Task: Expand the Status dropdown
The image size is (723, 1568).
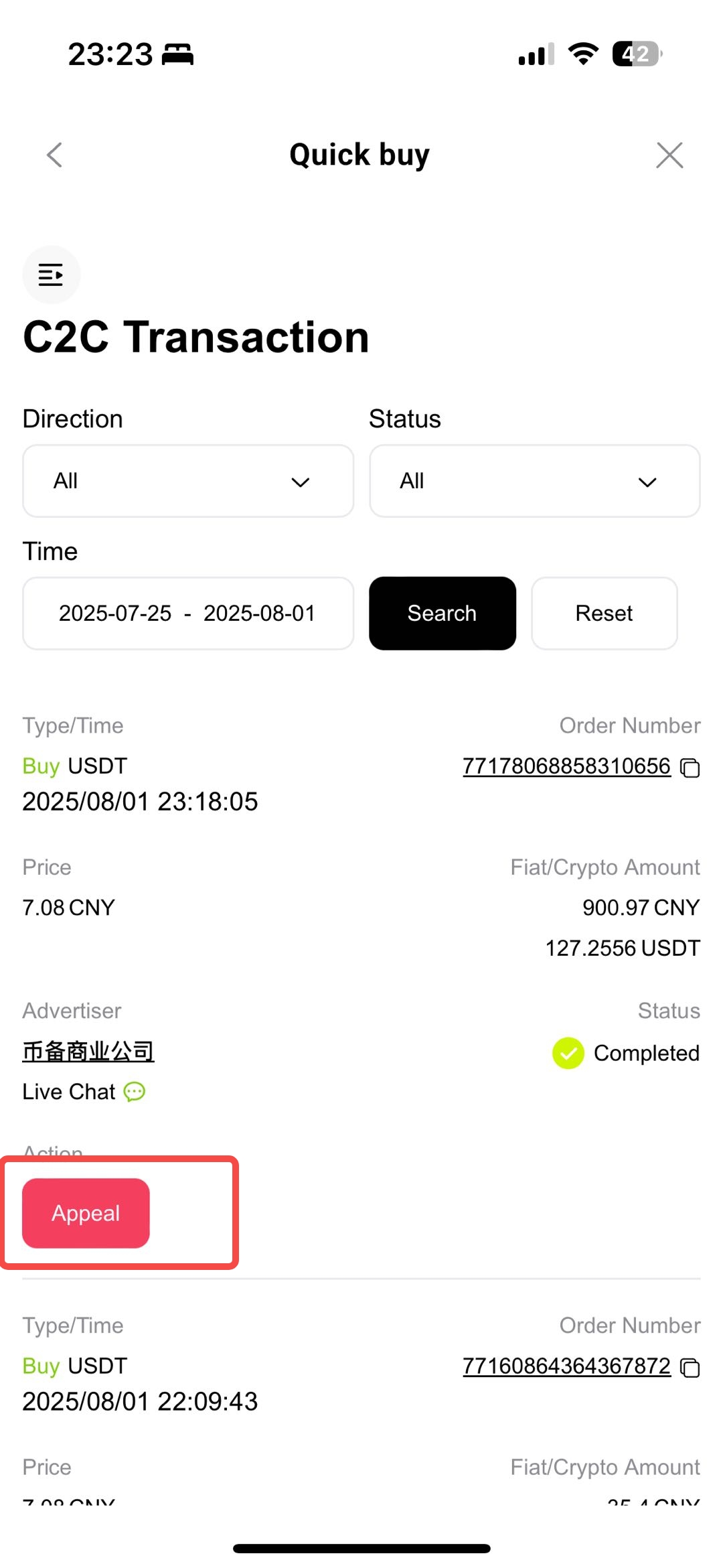Action: (x=535, y=481)
